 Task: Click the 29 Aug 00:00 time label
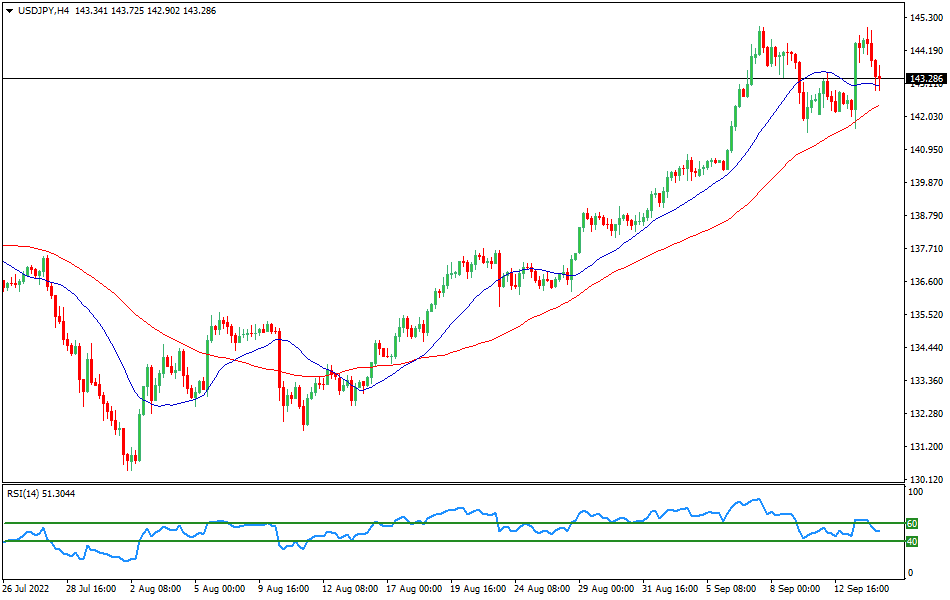[605, 589]
